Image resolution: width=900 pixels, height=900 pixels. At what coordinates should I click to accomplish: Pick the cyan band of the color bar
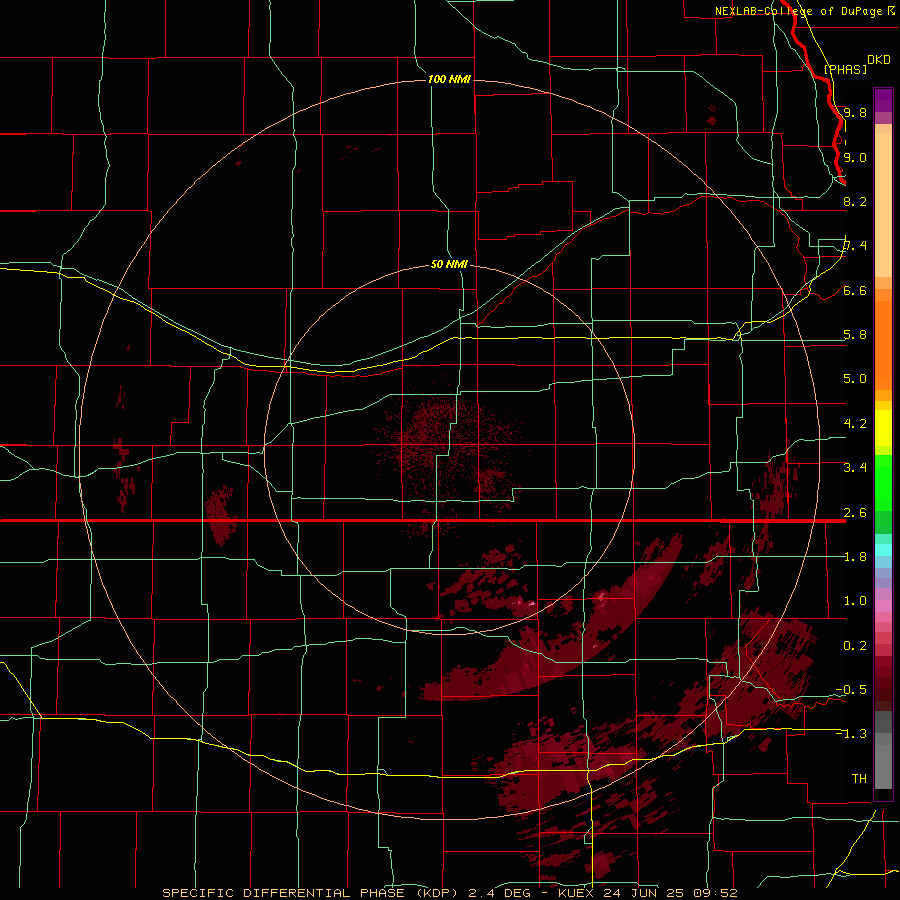(883, 550)
